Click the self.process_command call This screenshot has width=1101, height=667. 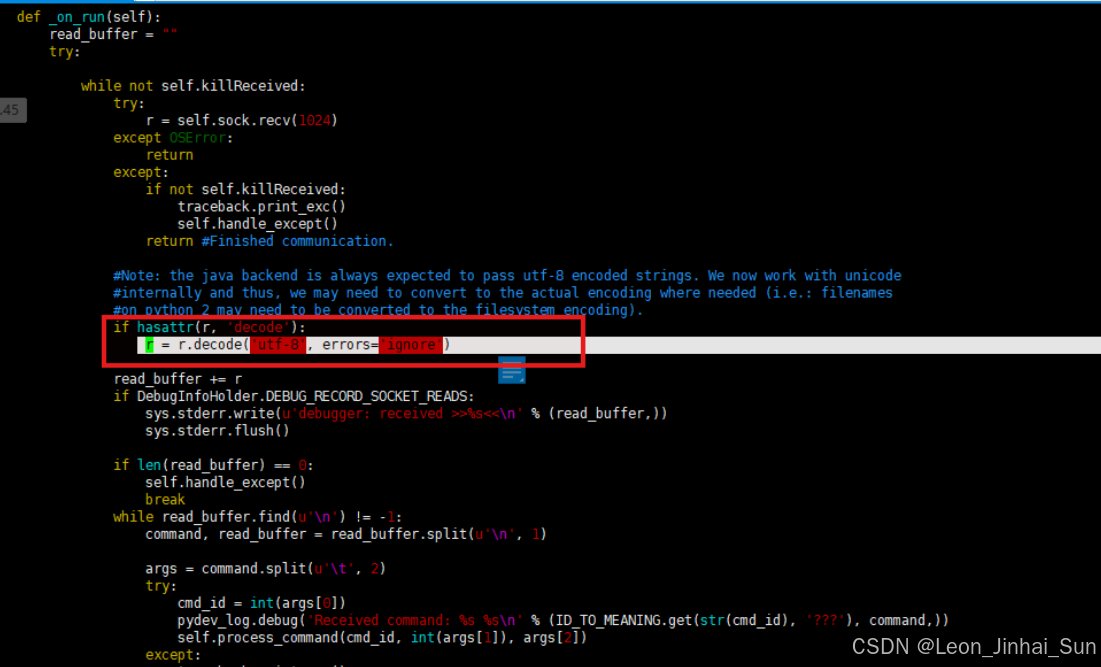(300, 637)
